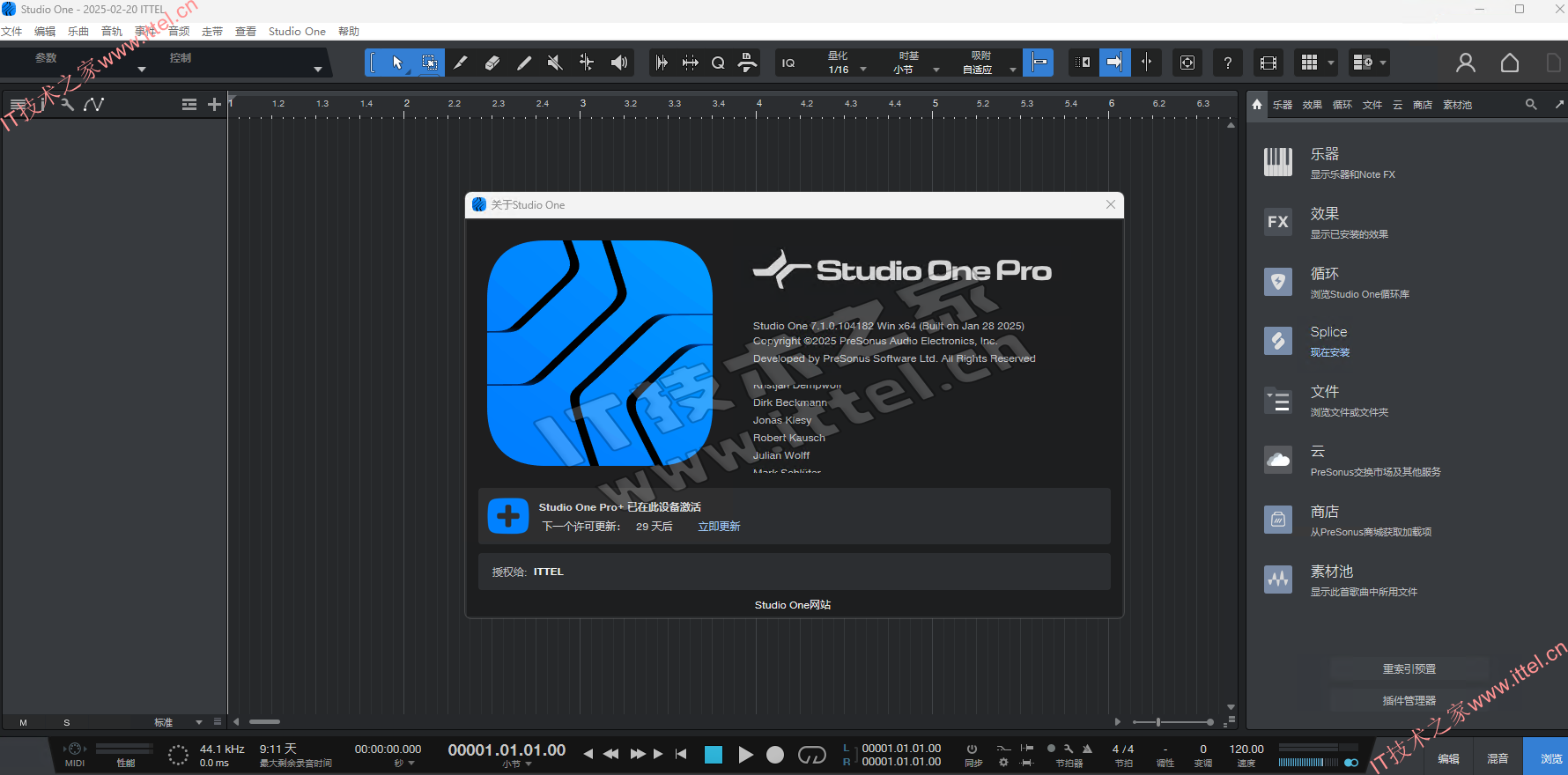
Task: Click the add track plus icon
Action: pyautogui.click(x=214, y=104)
